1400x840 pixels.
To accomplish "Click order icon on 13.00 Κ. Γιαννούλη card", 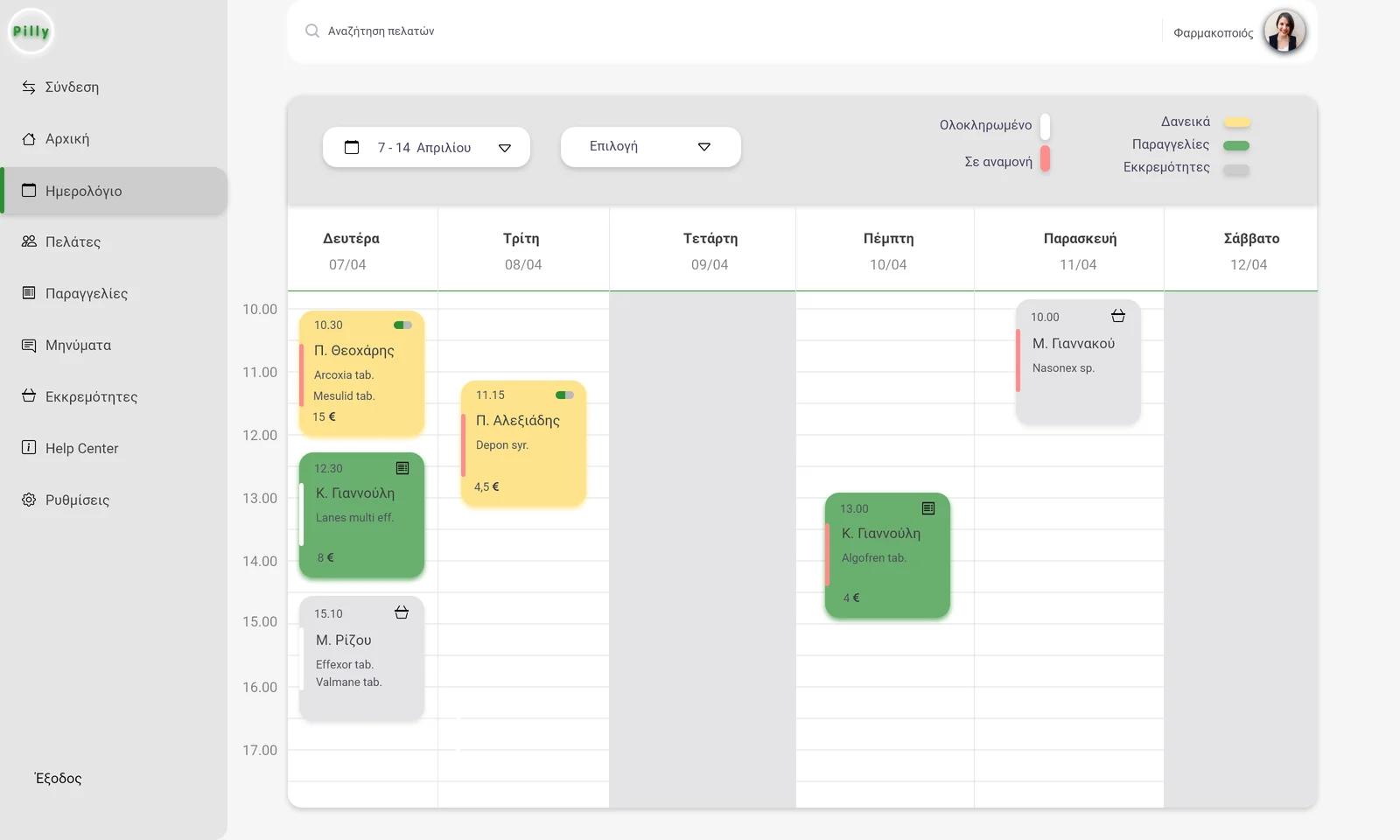I will point(928,508).
